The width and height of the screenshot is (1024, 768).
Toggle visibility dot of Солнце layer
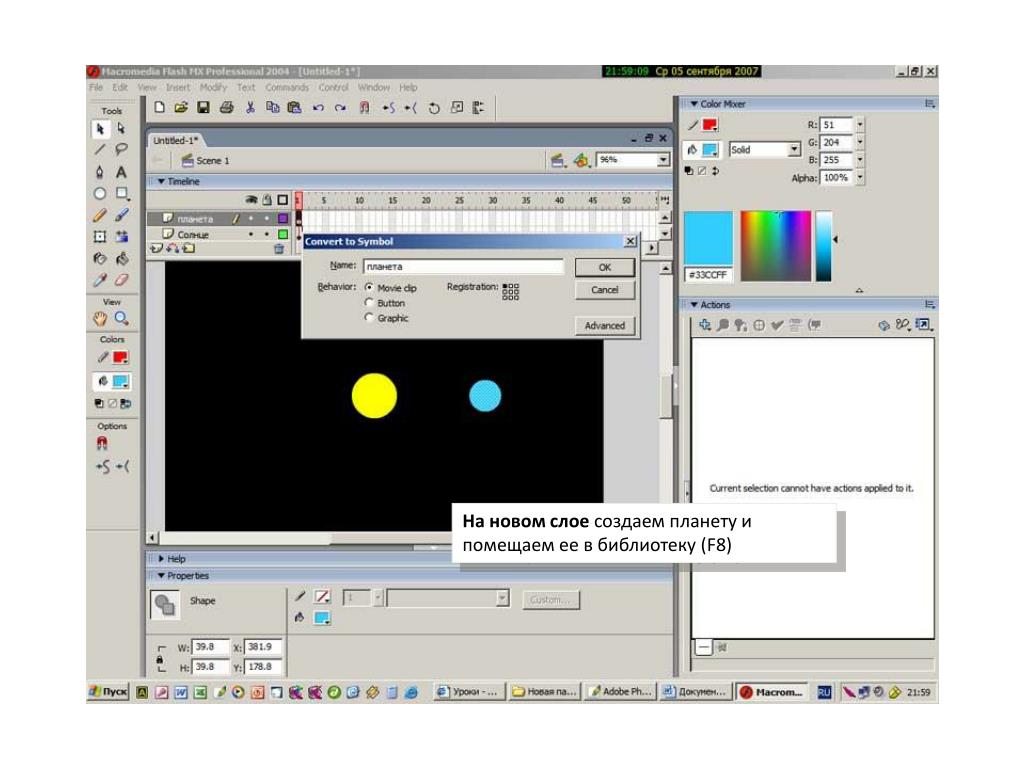(251, 234)
